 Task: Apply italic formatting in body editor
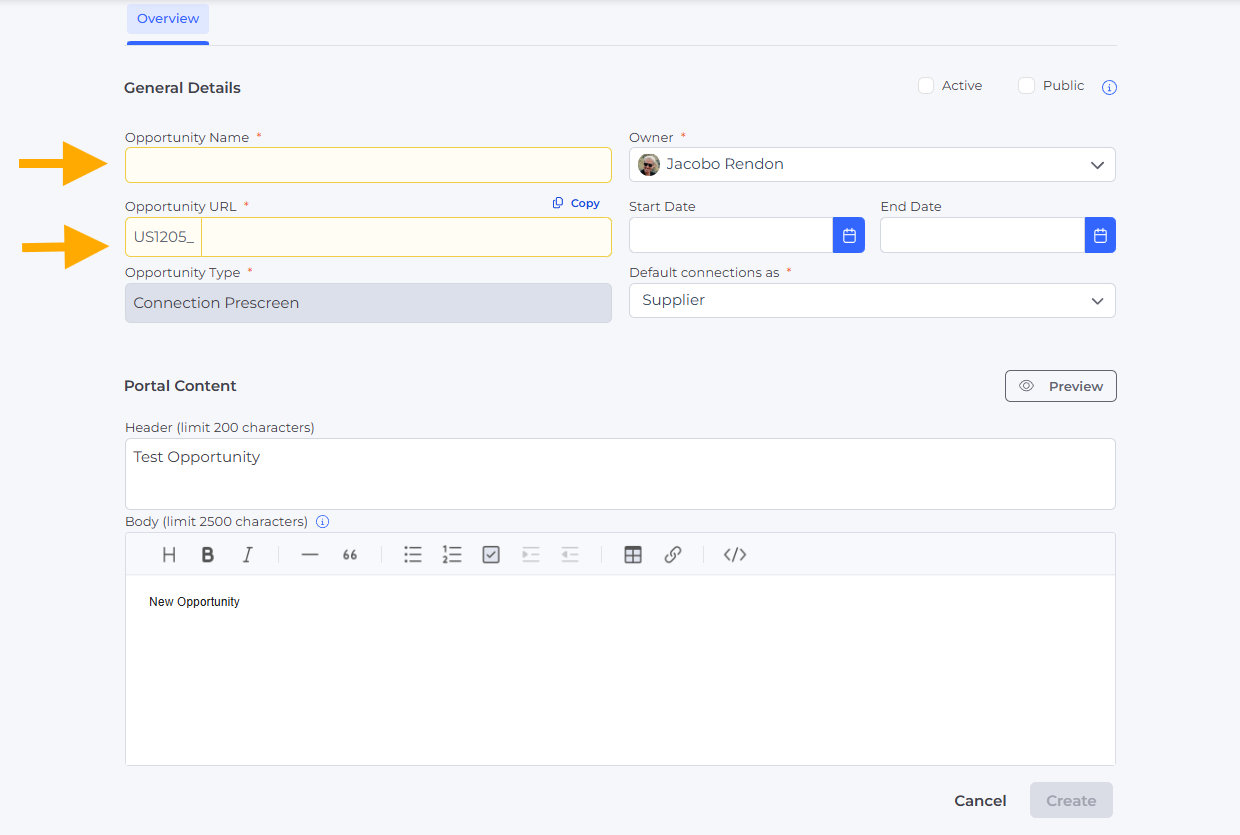pyautogui.click(x=247, y=555)
